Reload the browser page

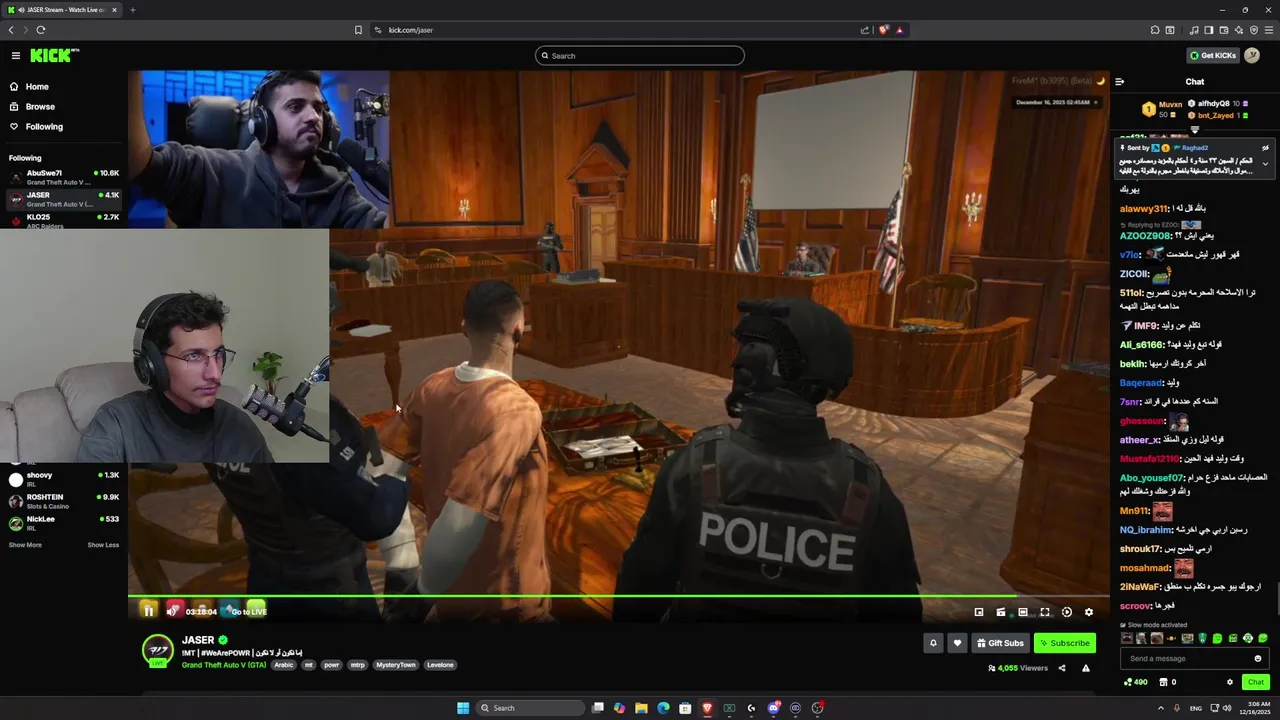pos(41,30)
